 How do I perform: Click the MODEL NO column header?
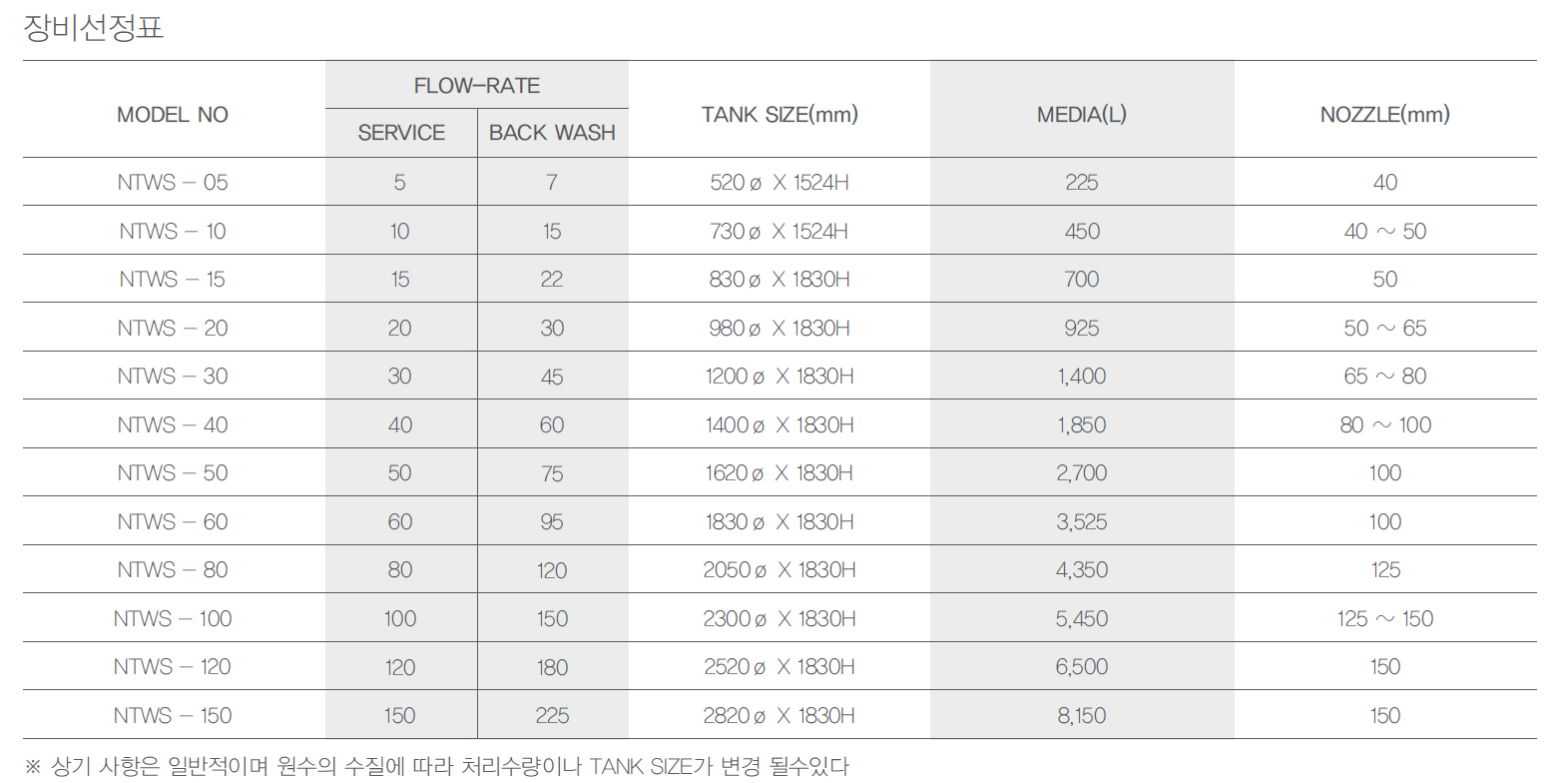(173, 115)
